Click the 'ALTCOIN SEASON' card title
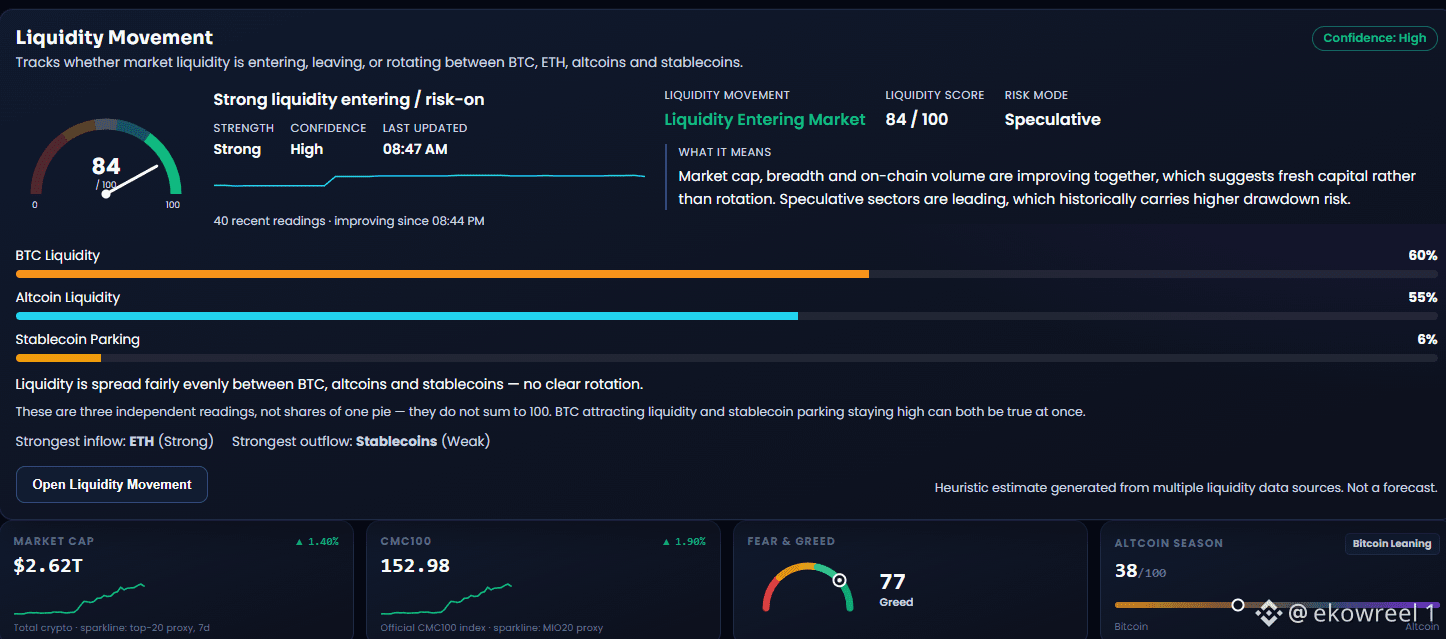Screen dimensions: 1446x639 coord(1169,543)
